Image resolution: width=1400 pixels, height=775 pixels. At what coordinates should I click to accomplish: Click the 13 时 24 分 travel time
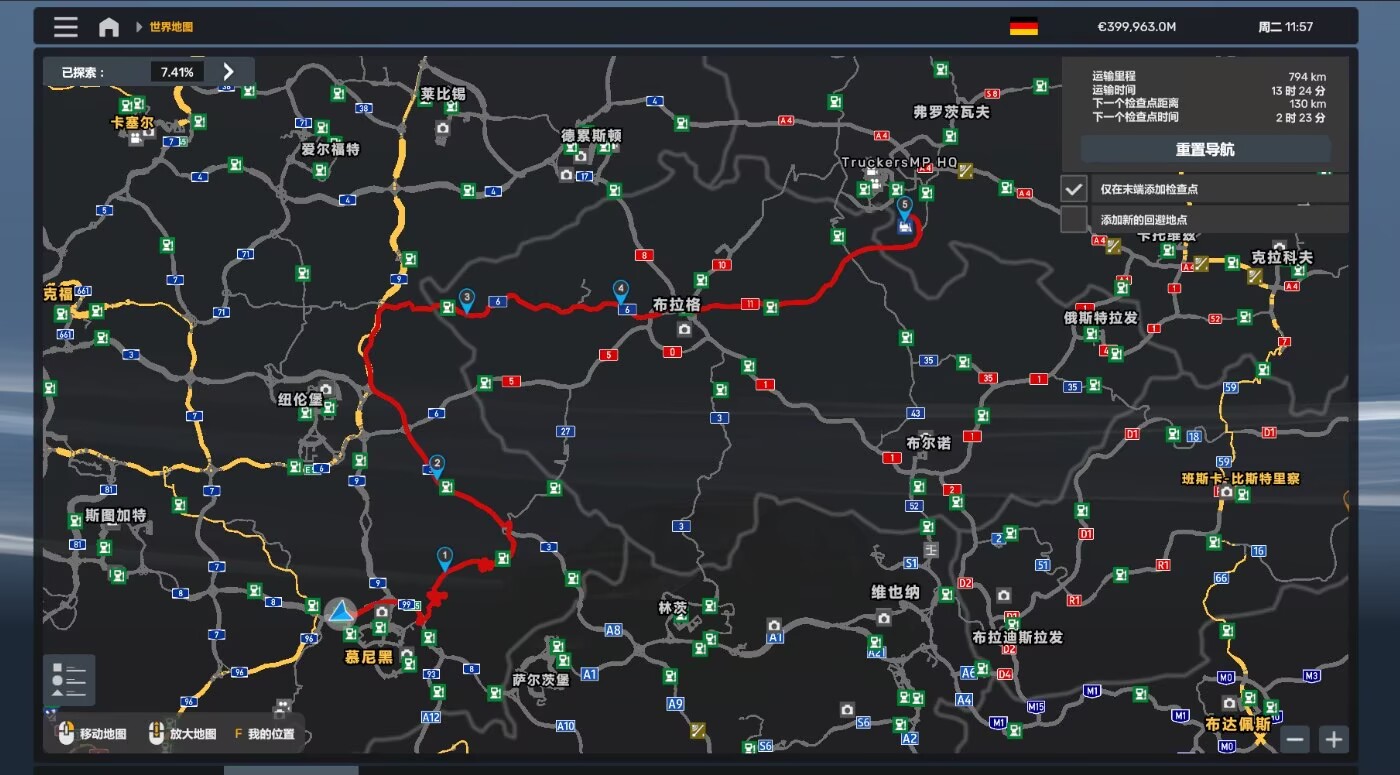point(1299,90)
